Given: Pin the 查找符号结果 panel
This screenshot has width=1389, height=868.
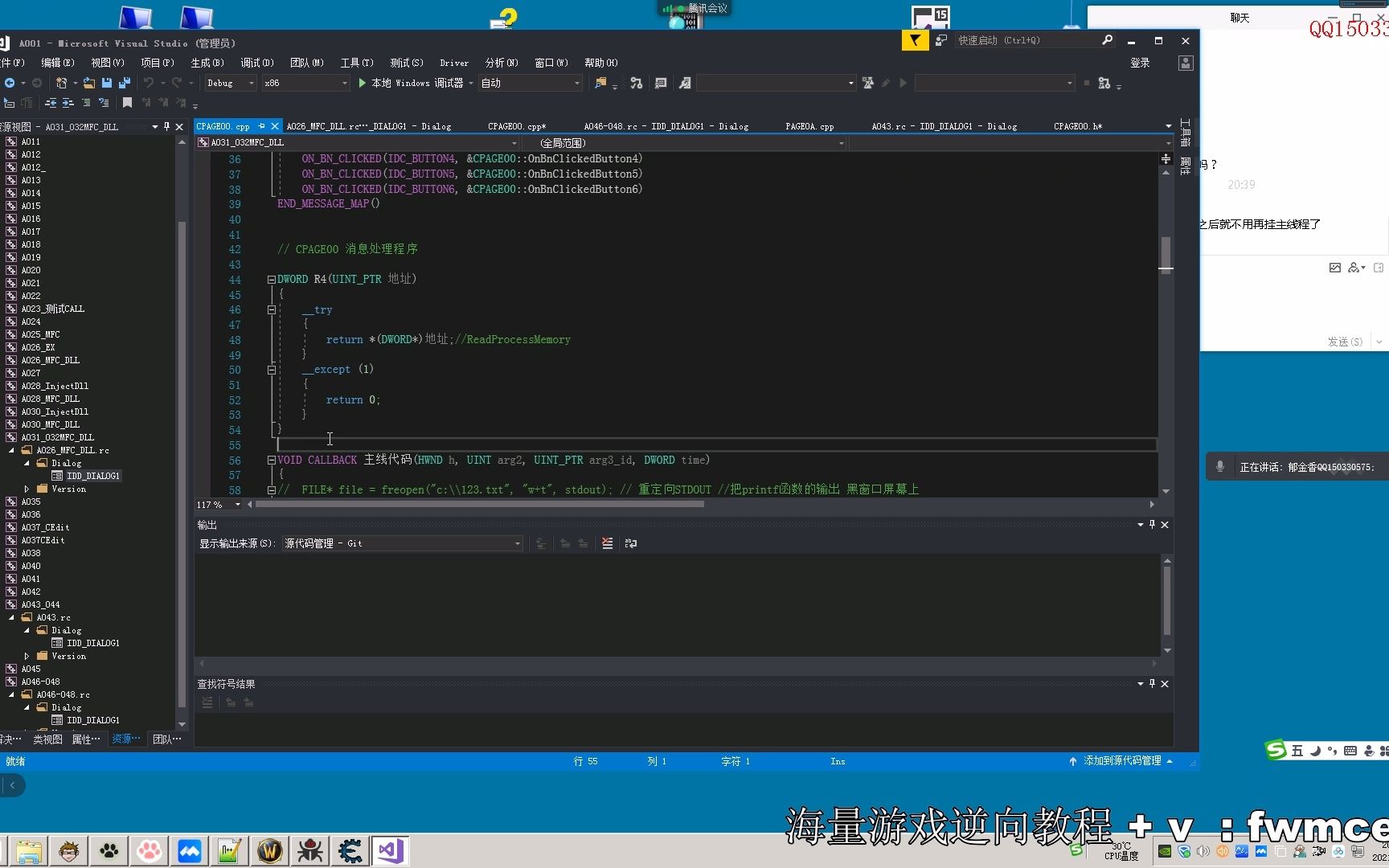Looking at the screenshot, I should click(1152, 683).
